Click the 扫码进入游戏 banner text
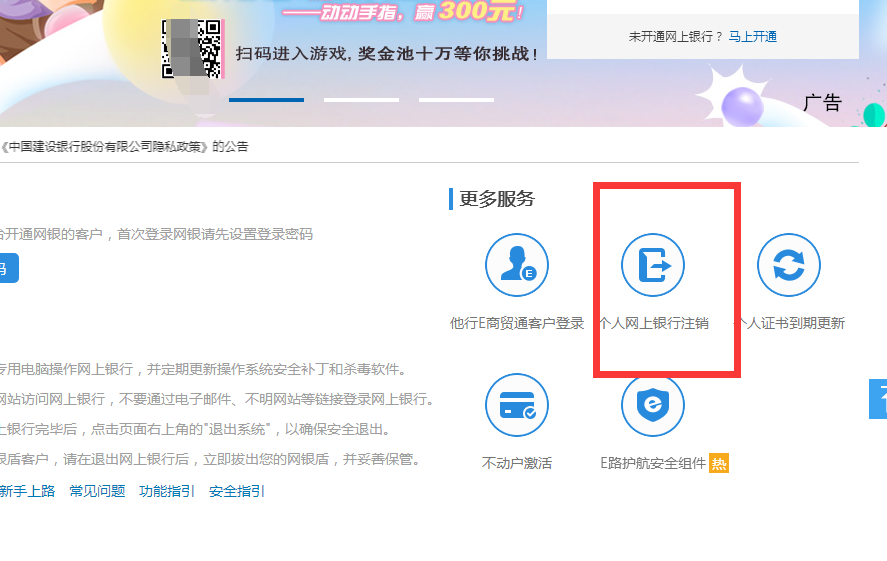The height and width of the screenshot is (561, 887). [x=387, y=53]
